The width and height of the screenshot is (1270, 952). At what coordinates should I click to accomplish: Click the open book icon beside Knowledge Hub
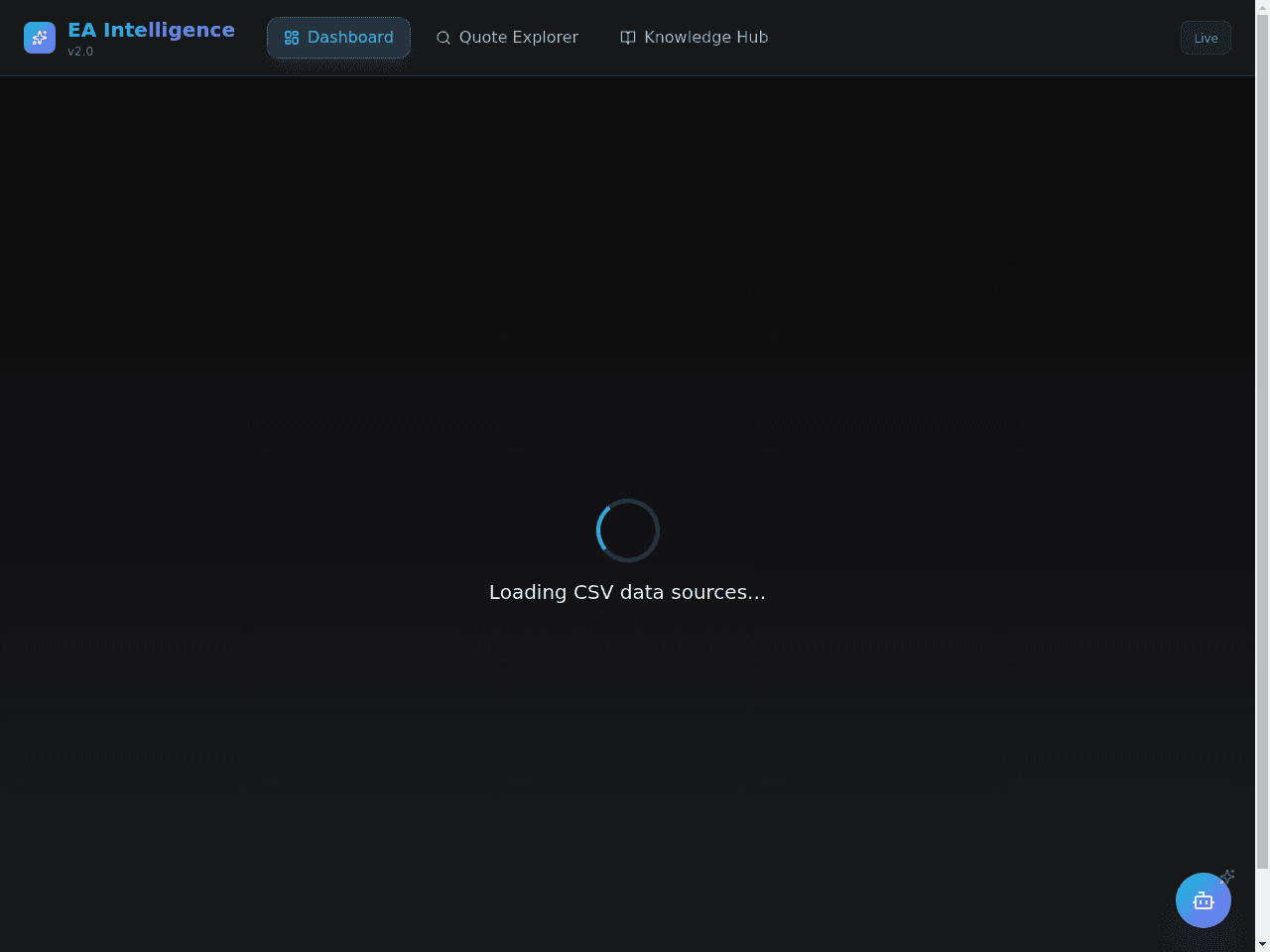pos(628,38)
